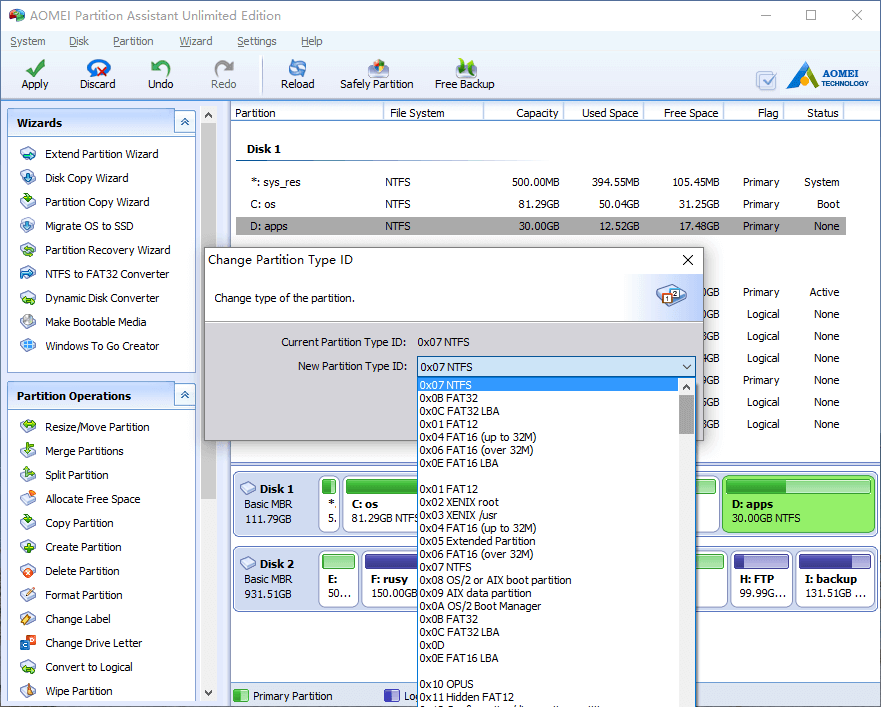Choose Split Partition operation

click(x=77, y=475)
